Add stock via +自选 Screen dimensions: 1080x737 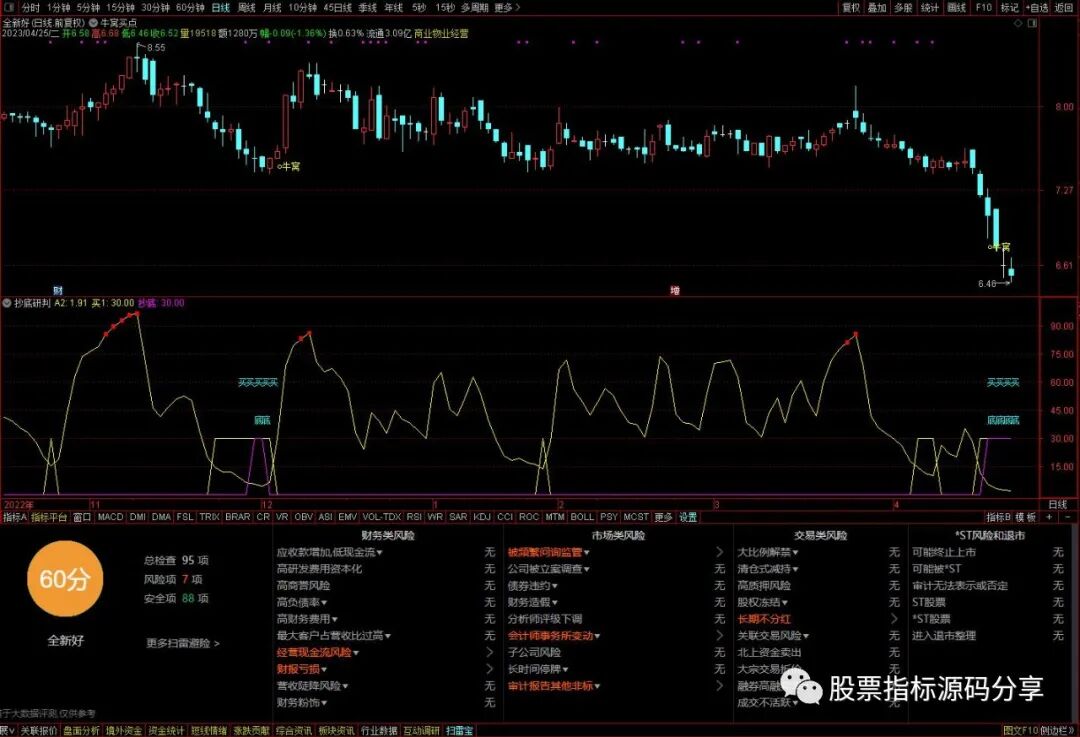click(1037, 8)
